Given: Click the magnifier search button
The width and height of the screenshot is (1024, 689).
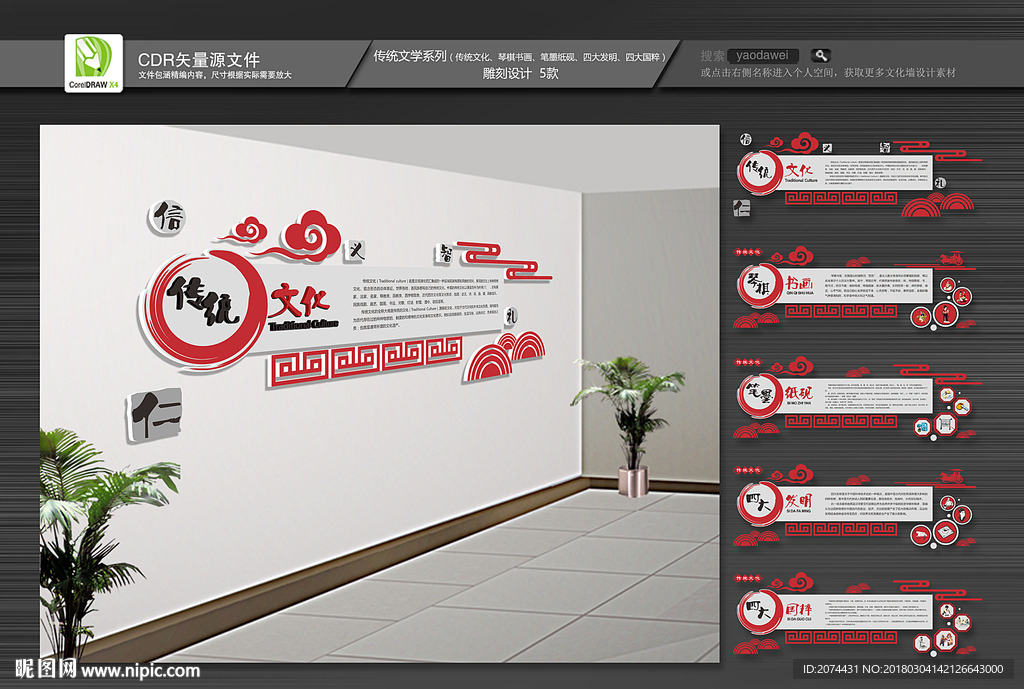Looking at the screenshot, I should tap(821, 56).
